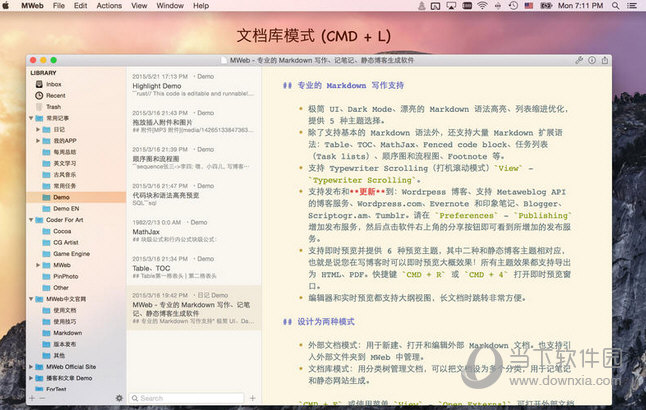
Task: Select the 古风音乐 folder
Action: click(x=64, y=175)
